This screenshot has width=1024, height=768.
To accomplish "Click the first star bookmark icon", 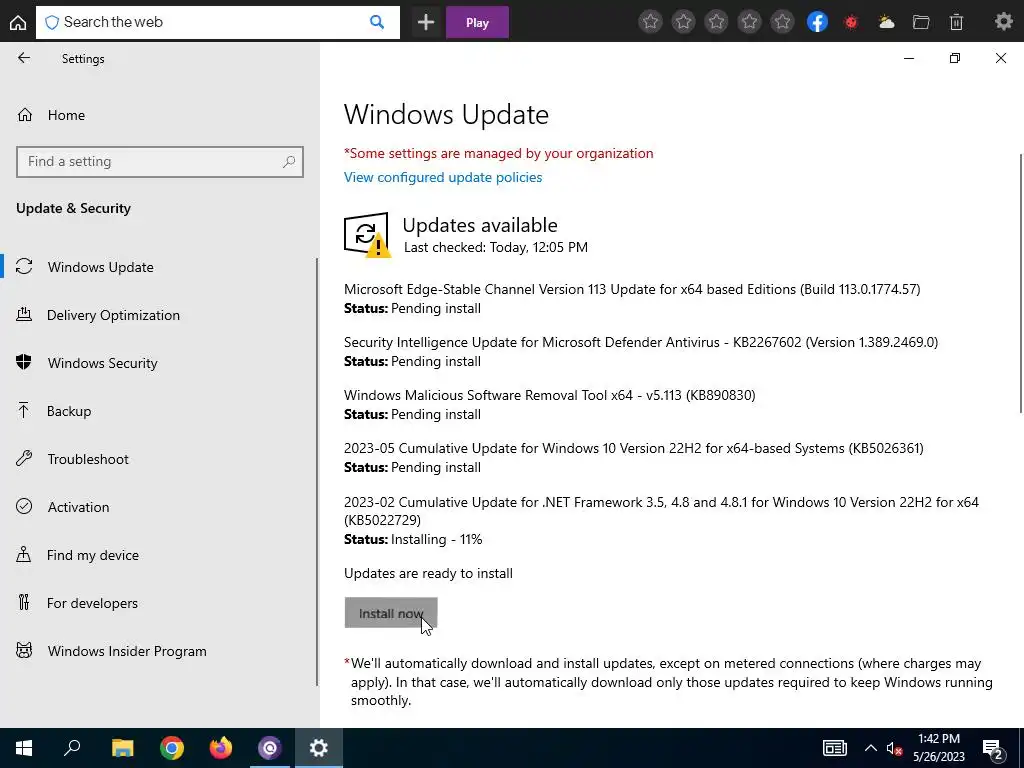I will (650, 22).
